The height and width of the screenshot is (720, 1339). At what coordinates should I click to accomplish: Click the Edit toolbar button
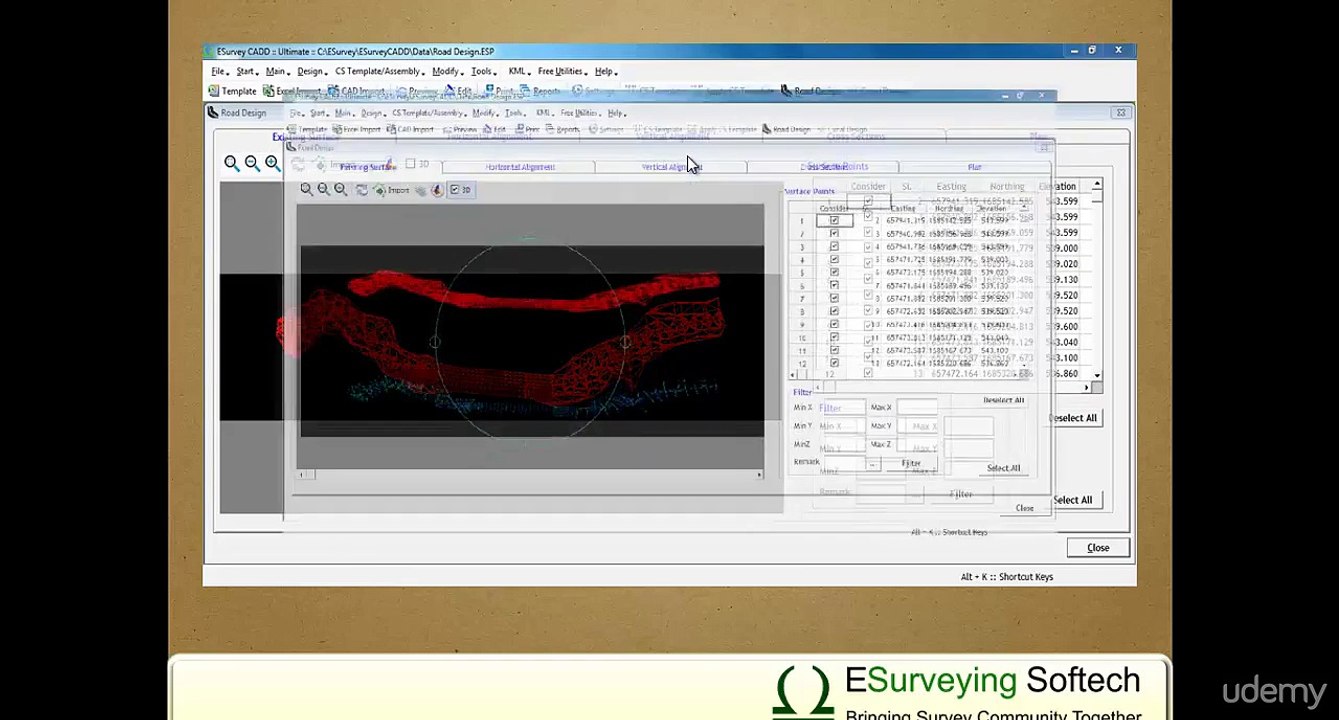459,91
